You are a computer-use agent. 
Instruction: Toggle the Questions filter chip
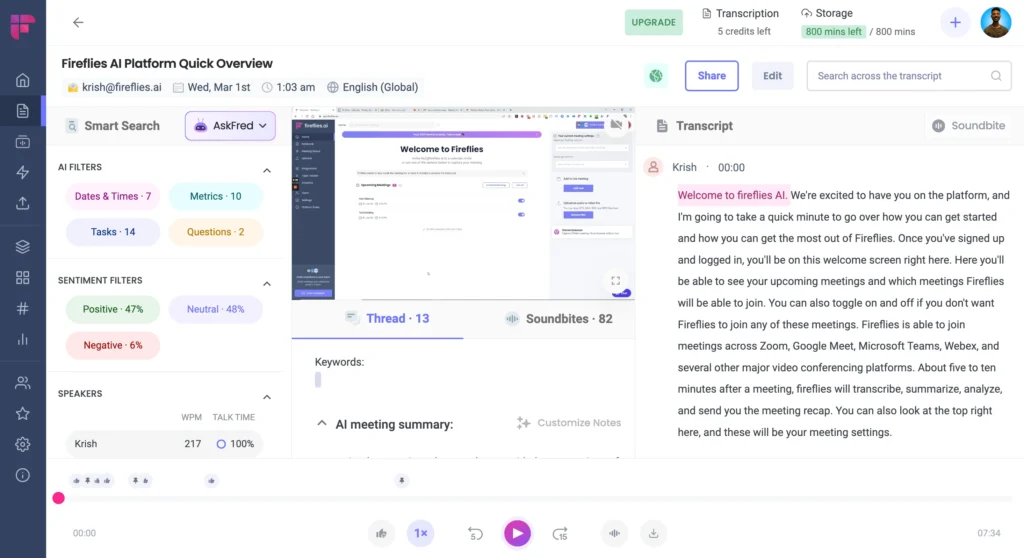[x=216, y=232]
